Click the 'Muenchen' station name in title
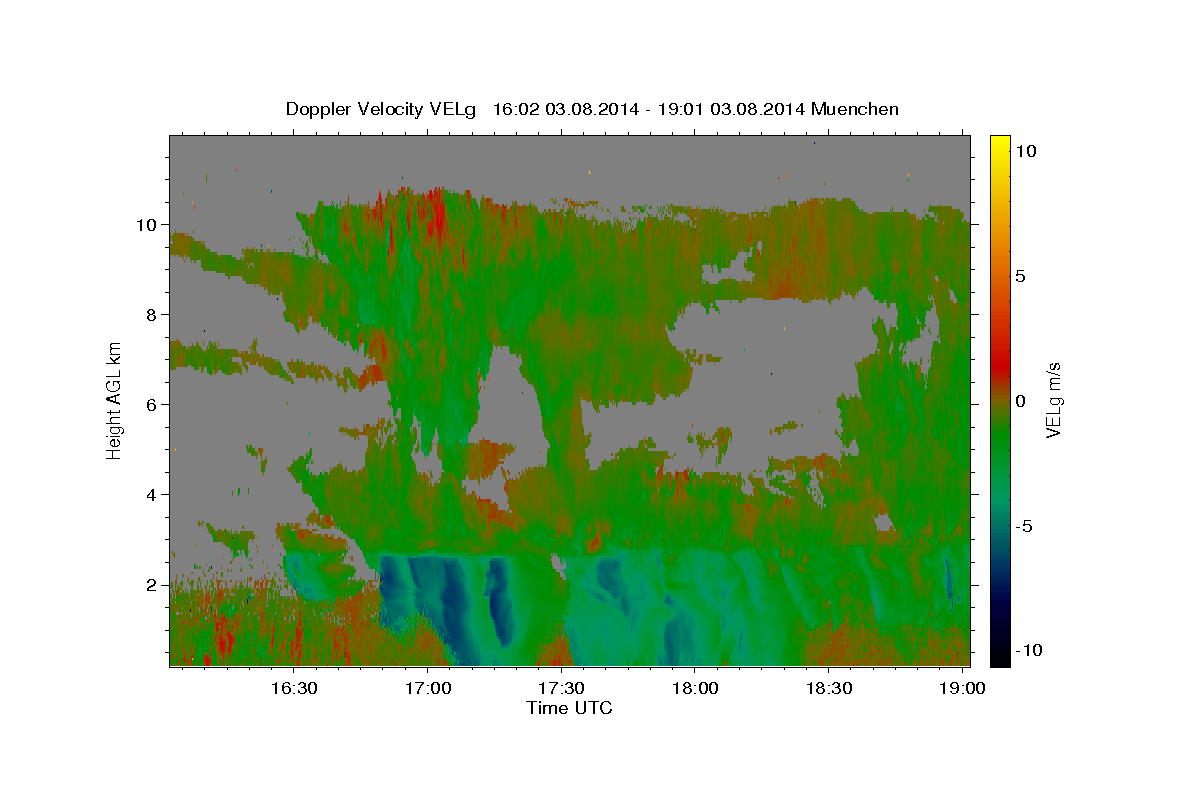Screen dimensions: 1200x800 (x=856, y=109)
